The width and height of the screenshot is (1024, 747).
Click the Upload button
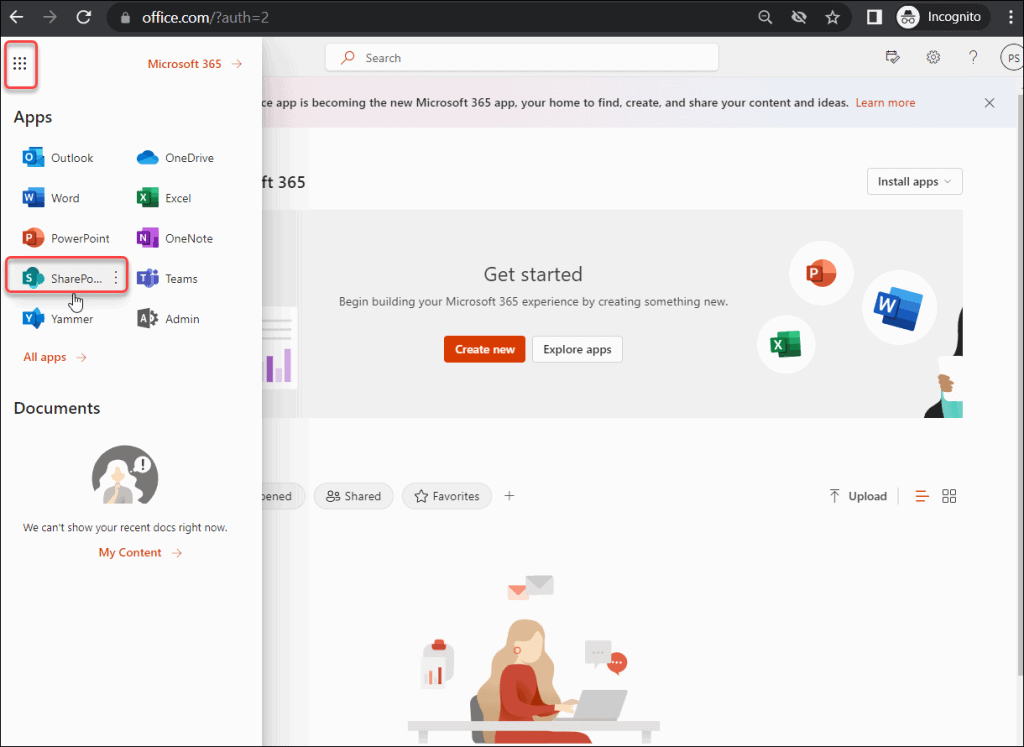coord(857,496)
